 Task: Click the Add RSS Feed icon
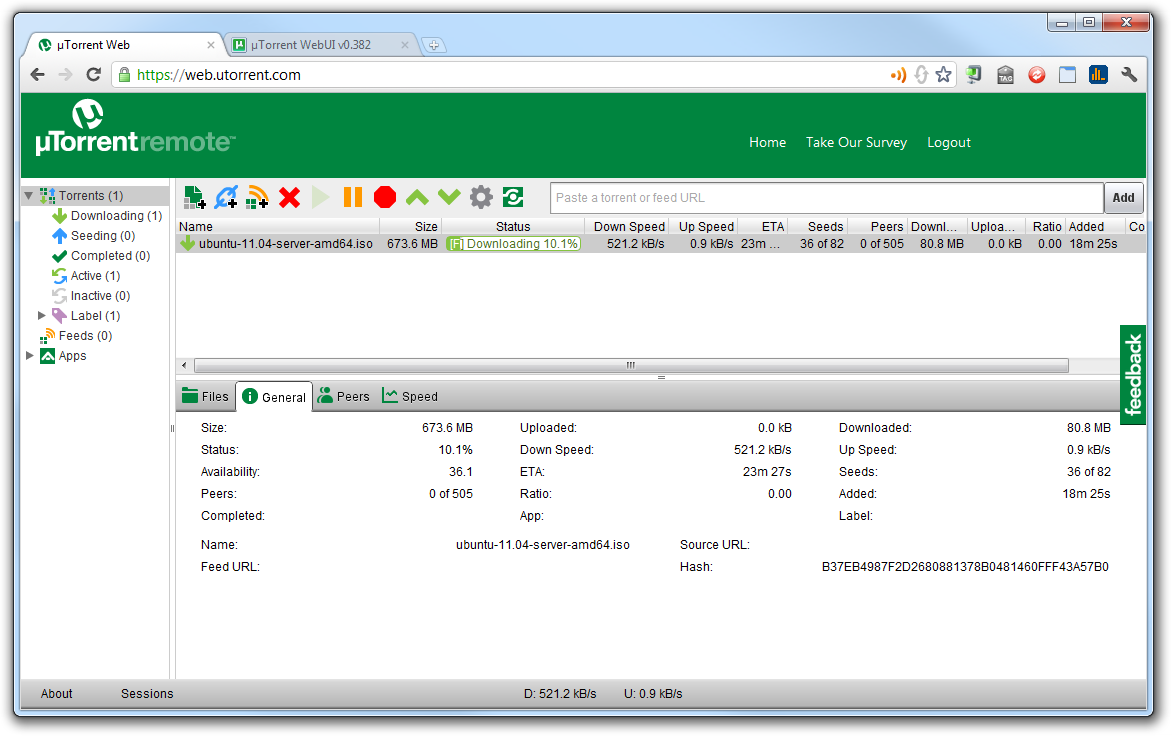257,197
